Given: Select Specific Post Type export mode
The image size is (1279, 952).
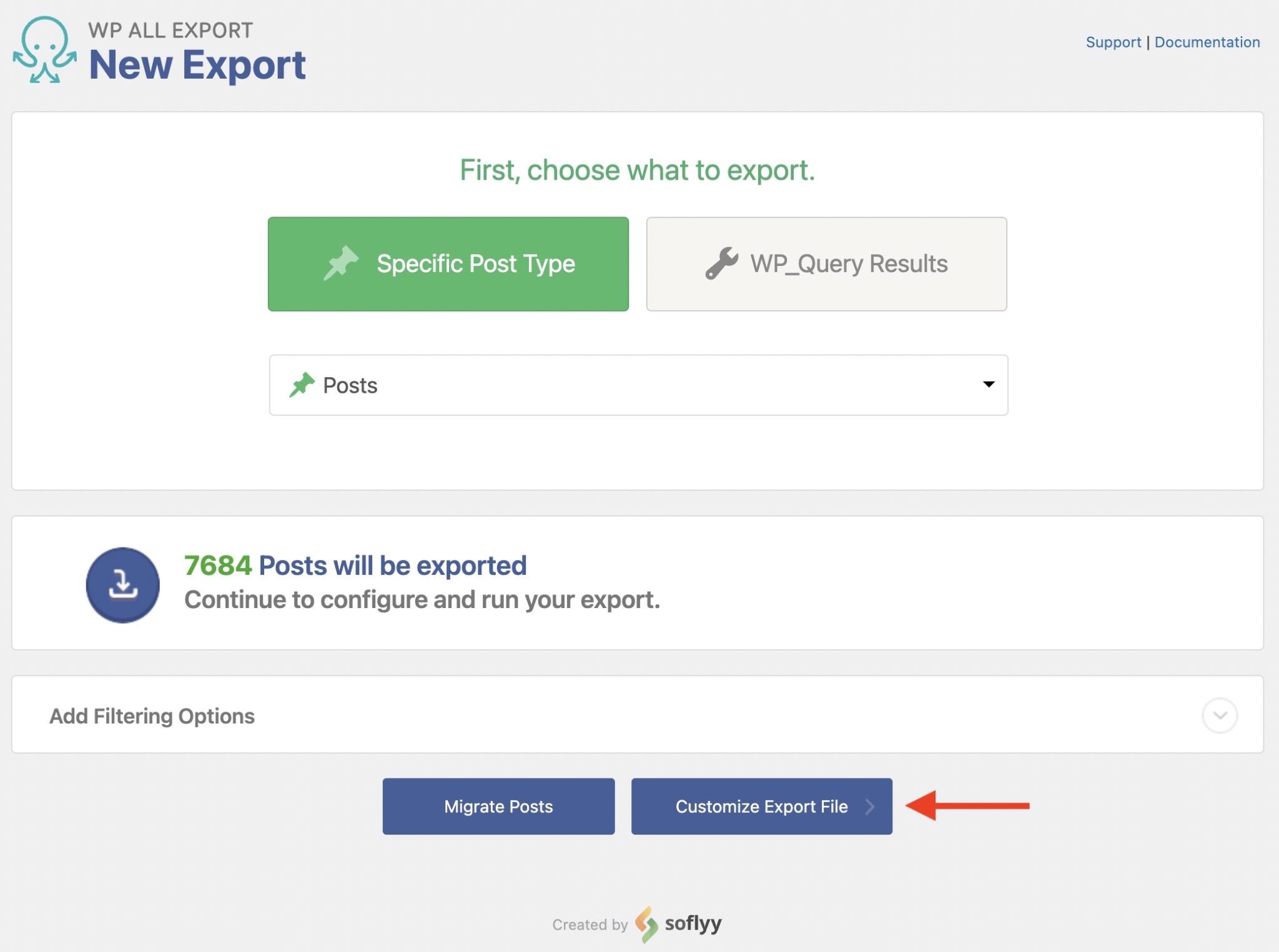Looking at the screenshot, I should coord(448,263).
